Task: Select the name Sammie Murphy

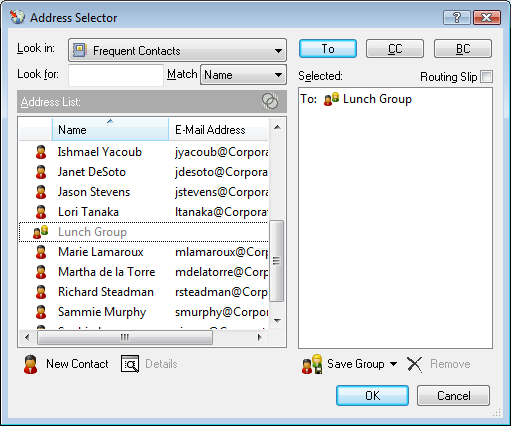Action: (x=102, y=312)
